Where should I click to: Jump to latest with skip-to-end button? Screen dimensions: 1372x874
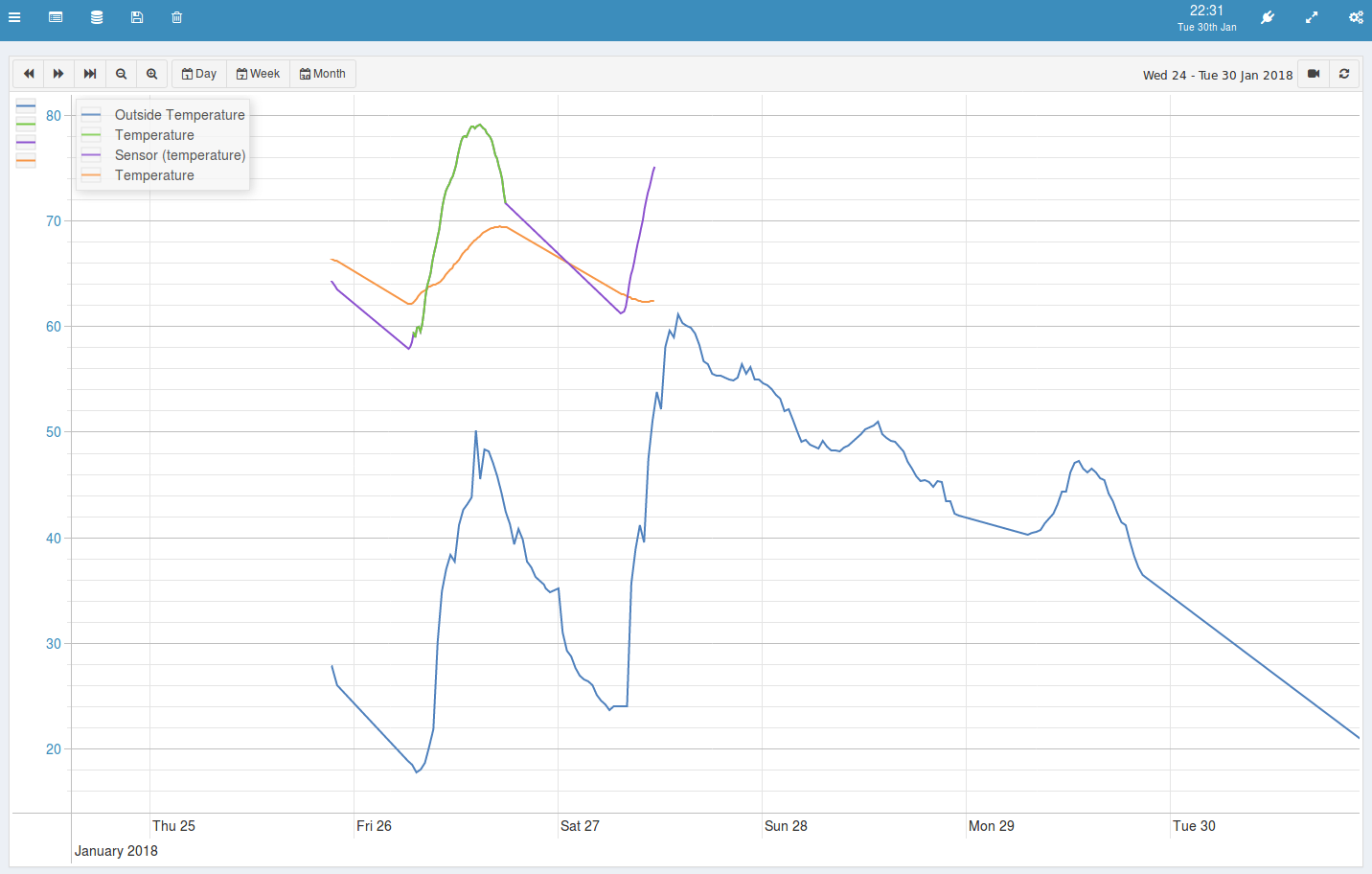(x=90, y=74)
